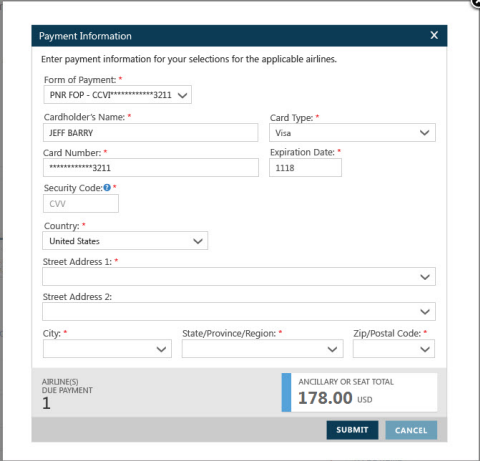Select the Expiration Date field

click(x=305, y=168)
